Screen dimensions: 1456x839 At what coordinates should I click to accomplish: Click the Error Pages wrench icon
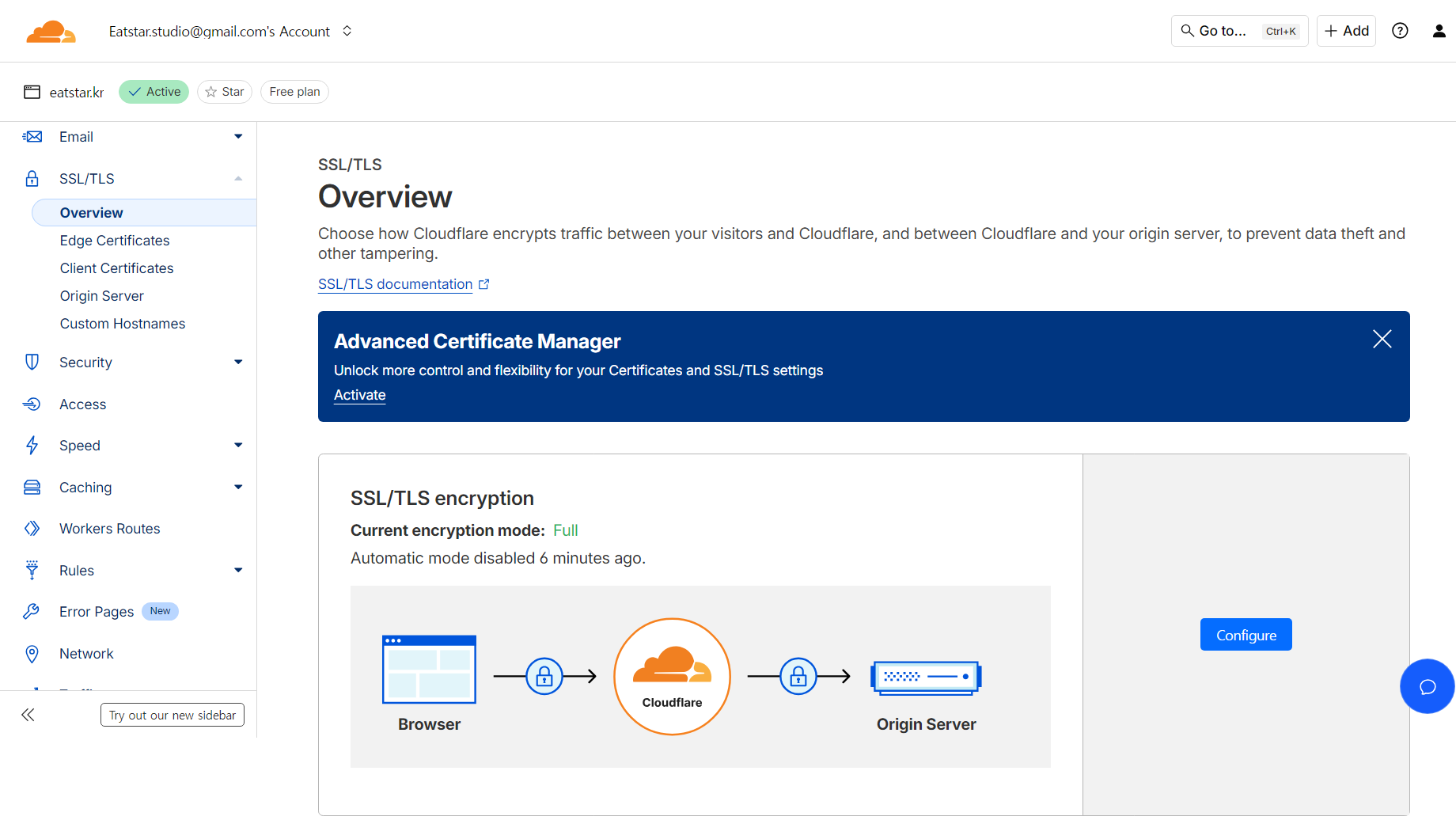pos(32,612)
